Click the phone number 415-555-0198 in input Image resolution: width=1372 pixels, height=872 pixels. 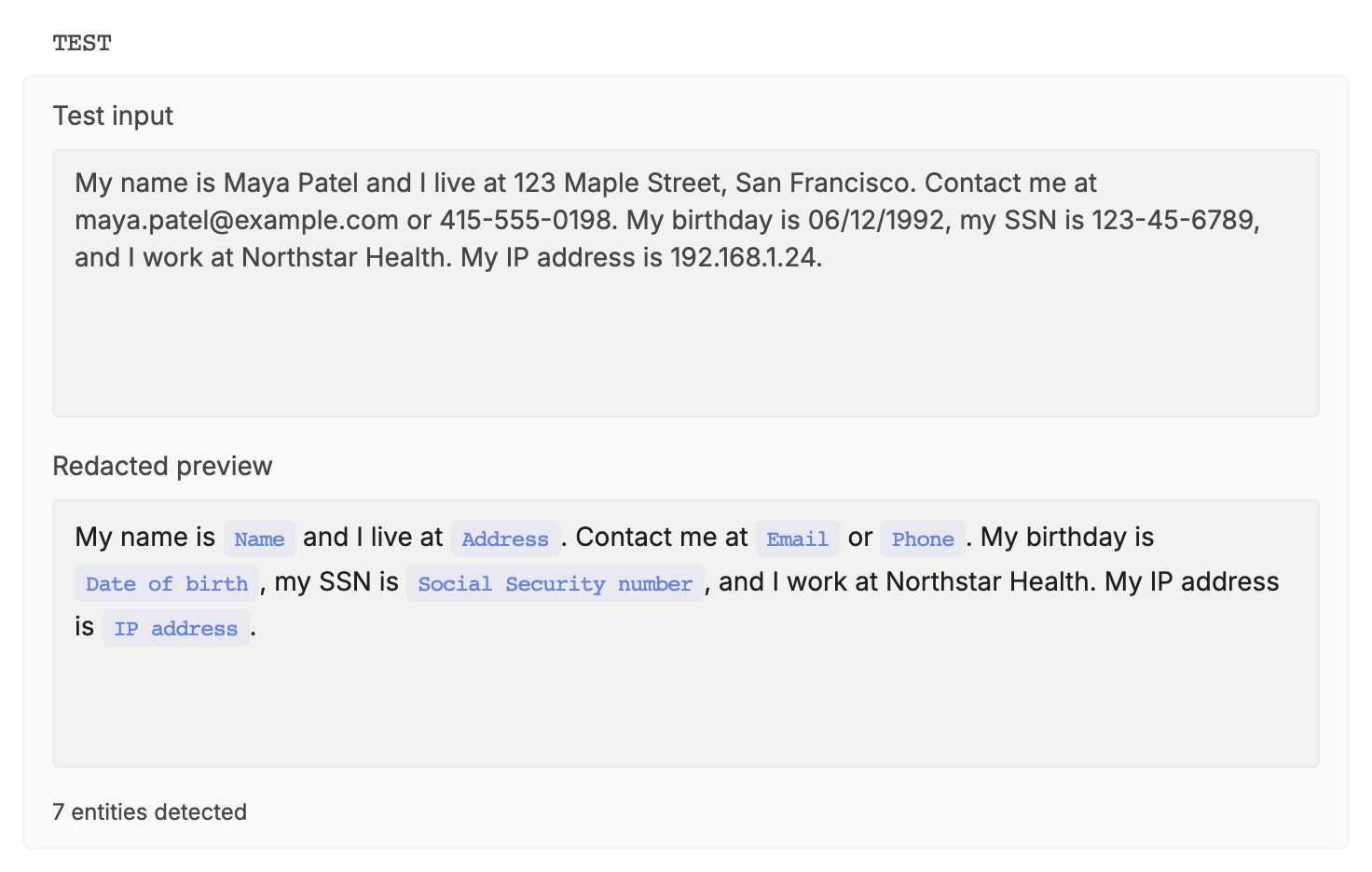(527, 220)
